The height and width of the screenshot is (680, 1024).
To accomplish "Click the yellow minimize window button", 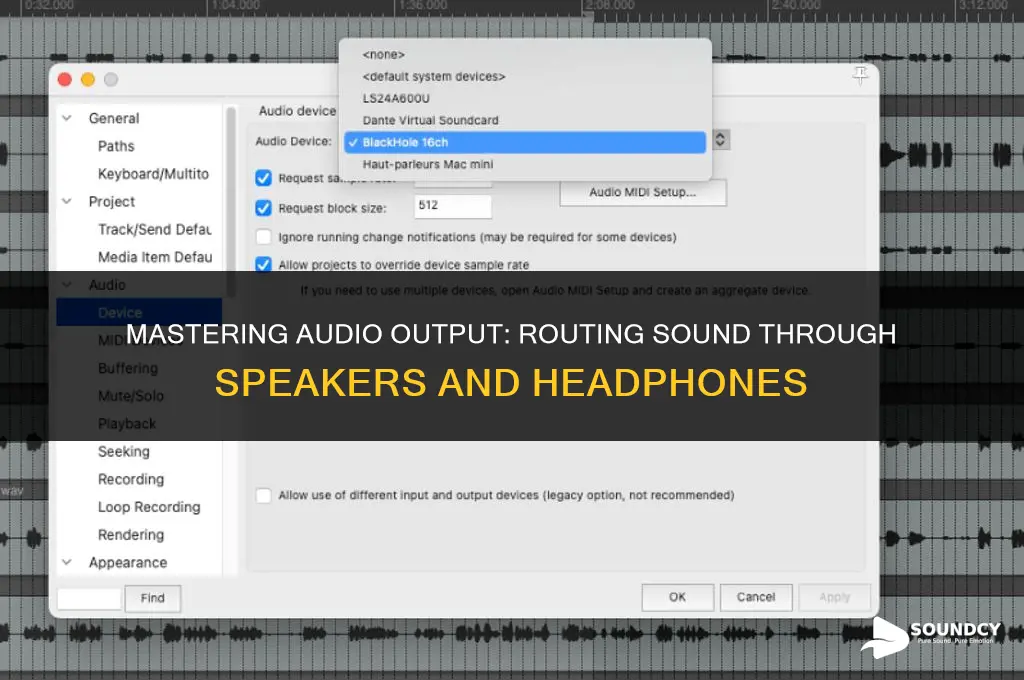I will tap(88, 80).
